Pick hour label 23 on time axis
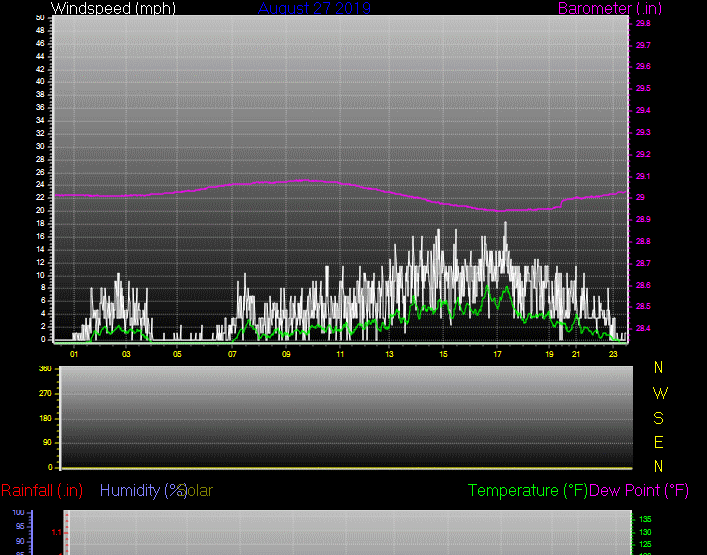This screenshot has width=707, height=555. click(x=613, y=354)
